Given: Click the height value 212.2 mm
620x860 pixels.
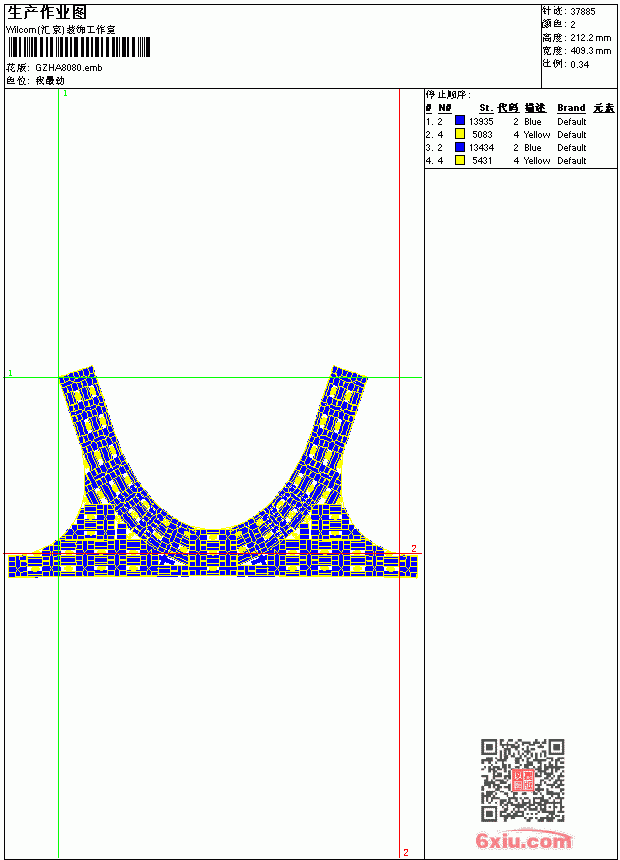Looking at the screenshot, I should (590, 38).
